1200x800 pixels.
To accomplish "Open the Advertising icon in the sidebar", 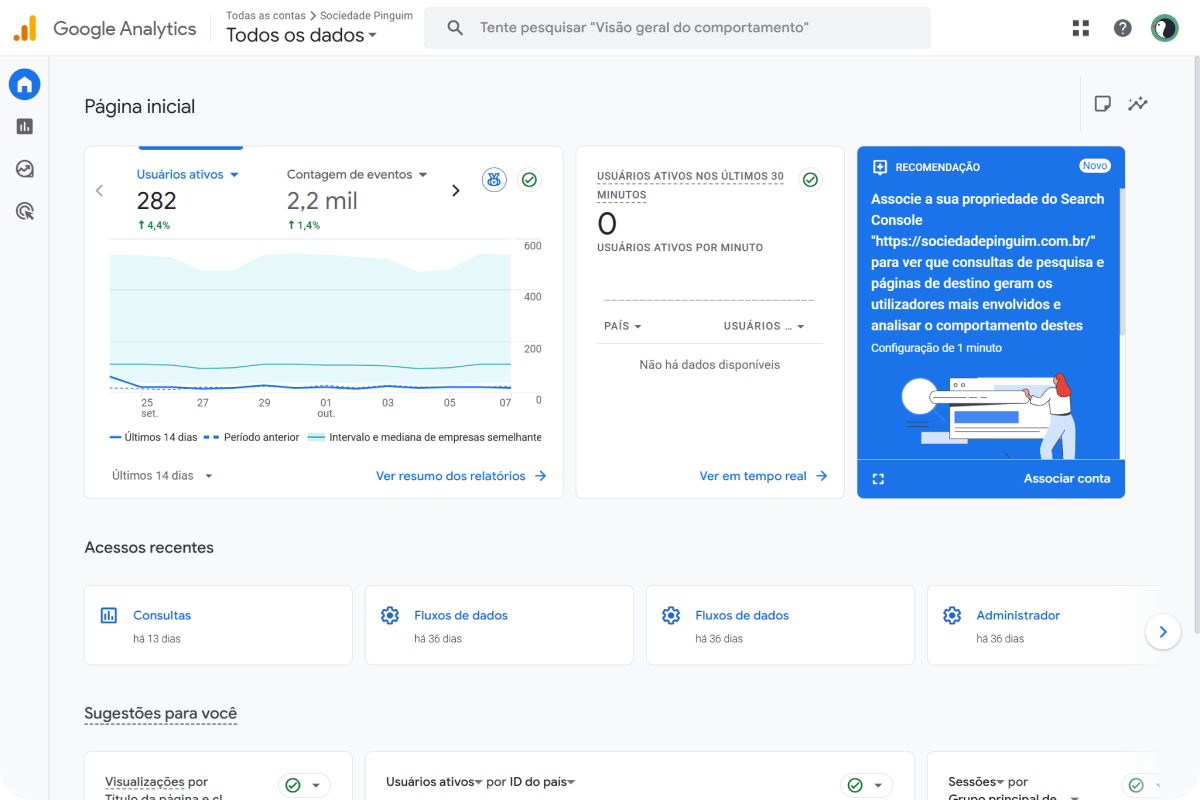I will tap(25, 211).
